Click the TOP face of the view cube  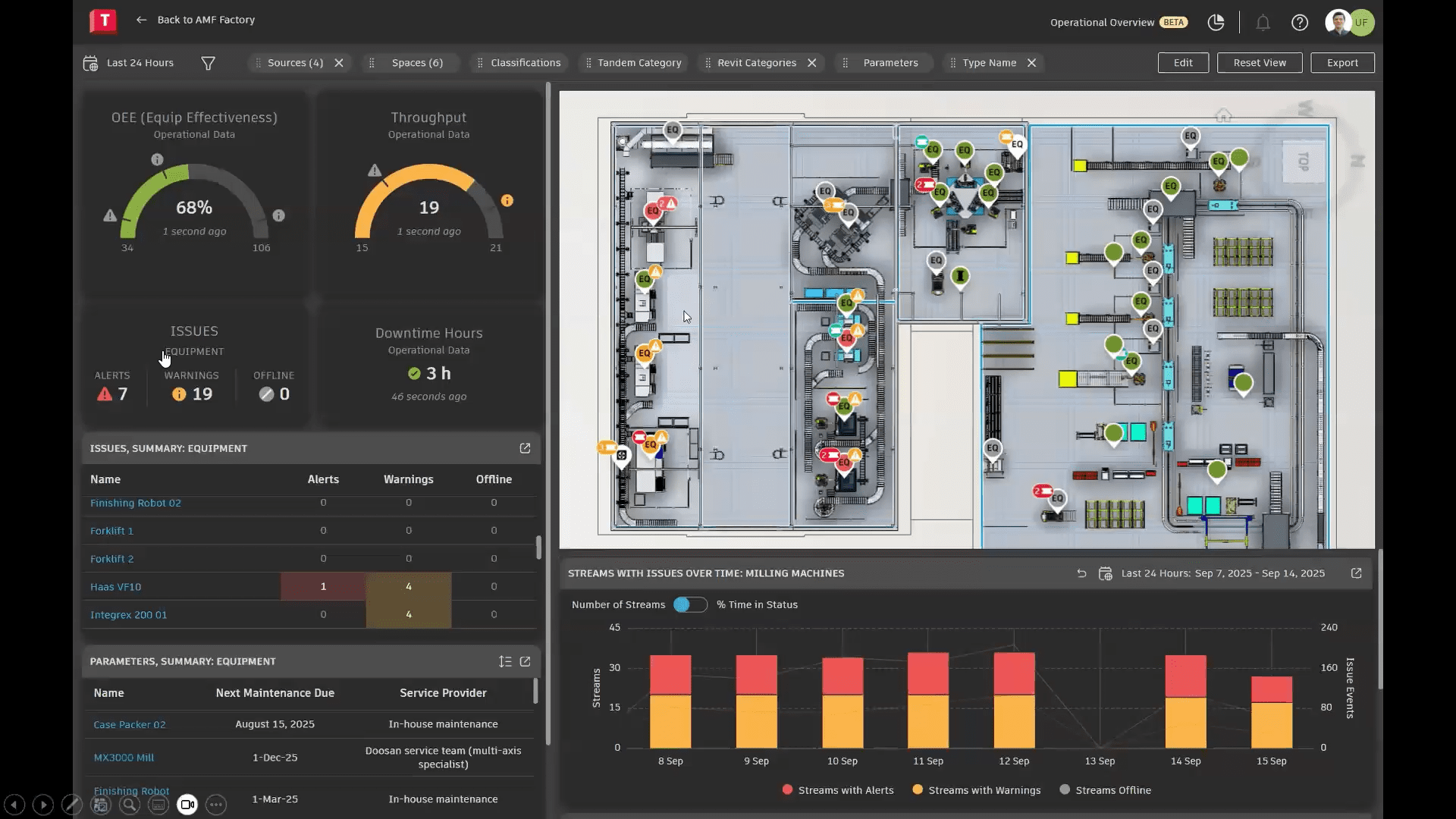coord(1304,162)
